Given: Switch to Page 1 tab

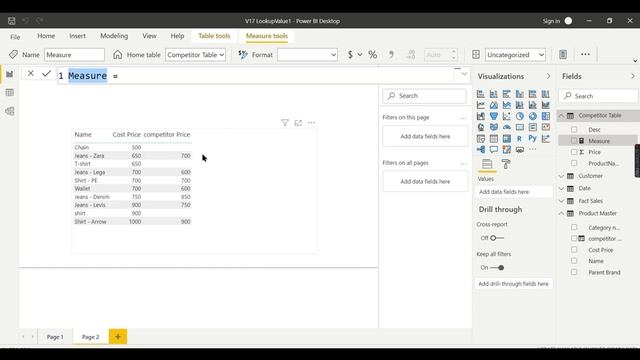Looking at the screenshot, I should point(55,337).
